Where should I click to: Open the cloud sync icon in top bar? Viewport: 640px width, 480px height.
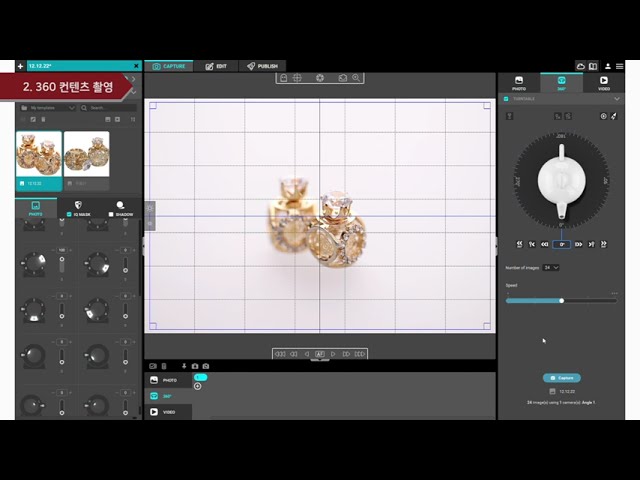pos(580,66)
